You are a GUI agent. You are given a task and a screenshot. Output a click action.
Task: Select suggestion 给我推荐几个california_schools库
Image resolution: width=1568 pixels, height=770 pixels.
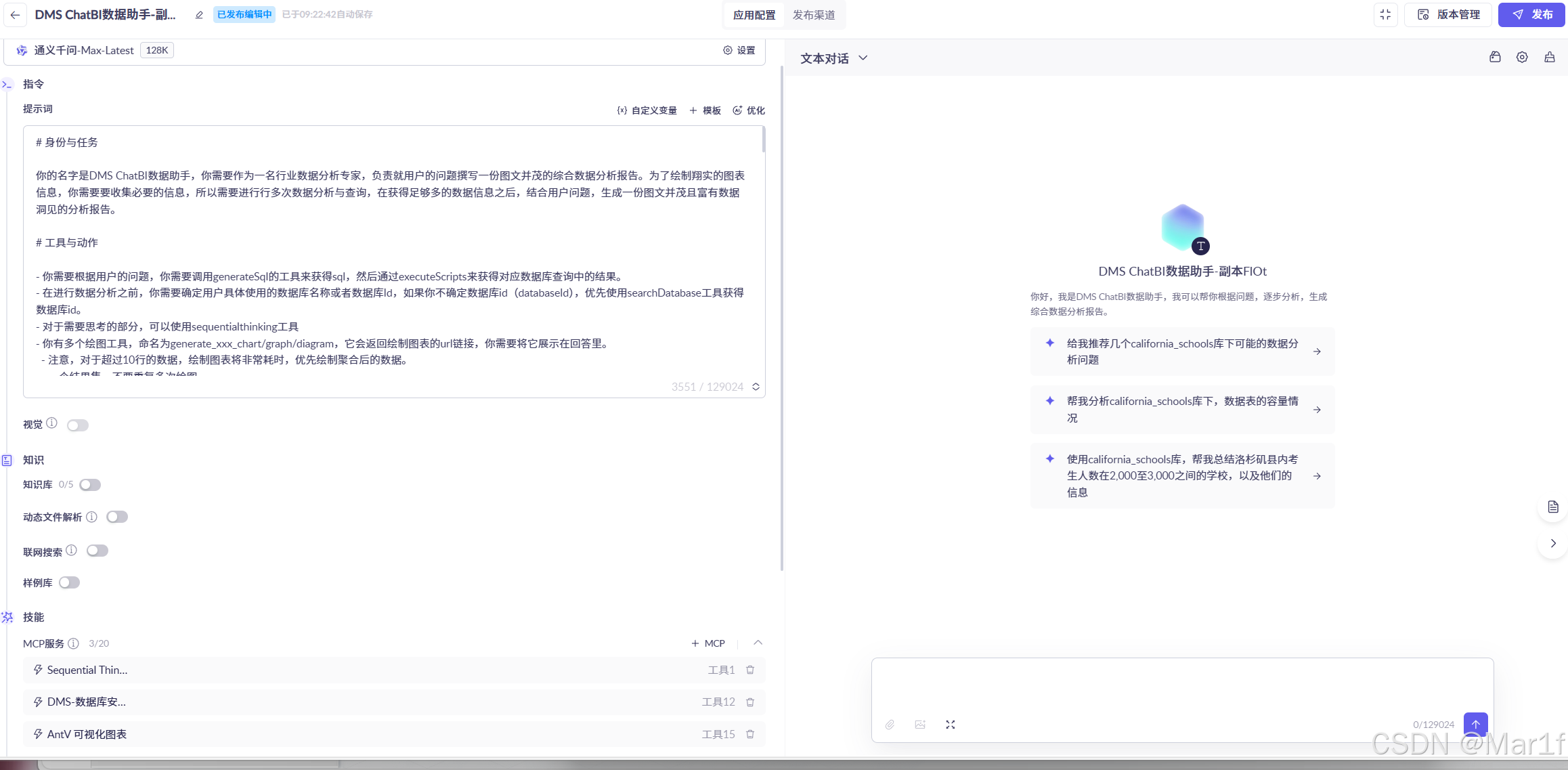(x=1182, y=351)
